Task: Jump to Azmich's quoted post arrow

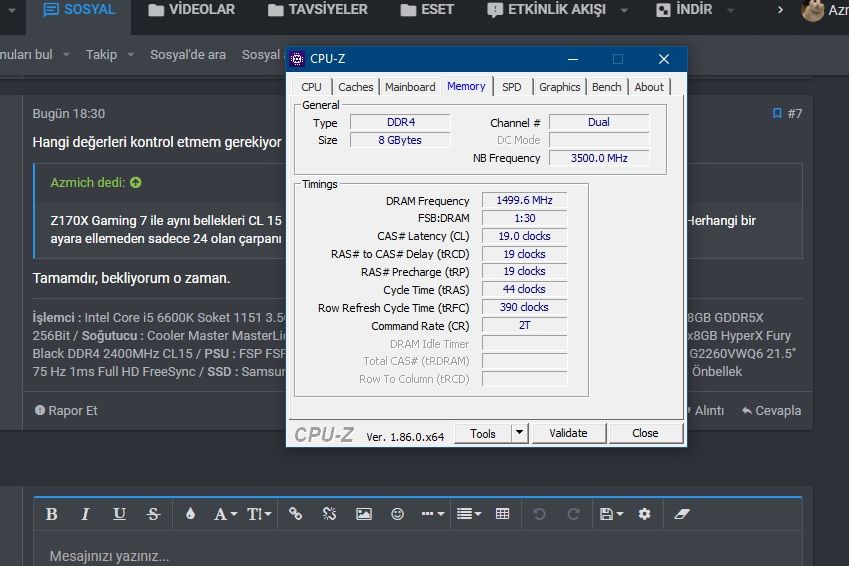Action: coord(136,183)
